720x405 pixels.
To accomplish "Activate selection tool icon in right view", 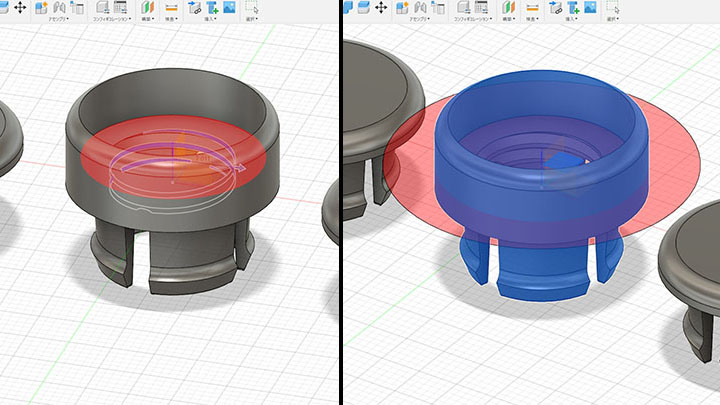I will click(612, 7).
